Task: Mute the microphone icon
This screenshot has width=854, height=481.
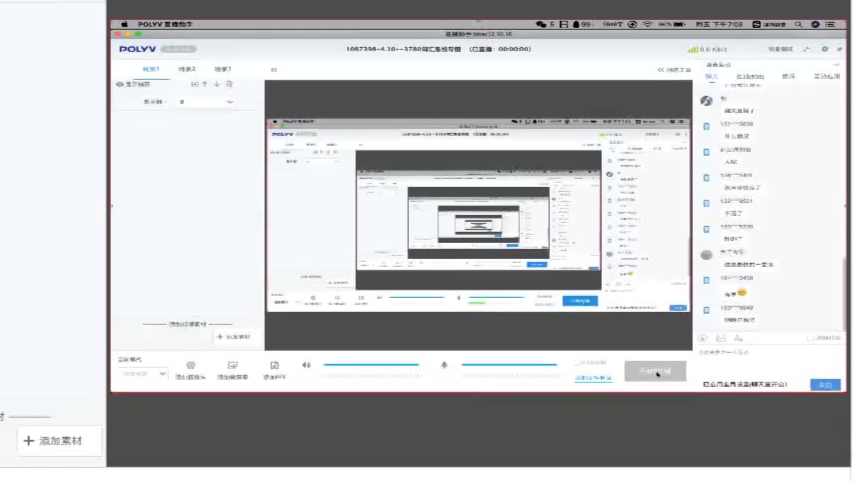Action: [x=444, y=365]
